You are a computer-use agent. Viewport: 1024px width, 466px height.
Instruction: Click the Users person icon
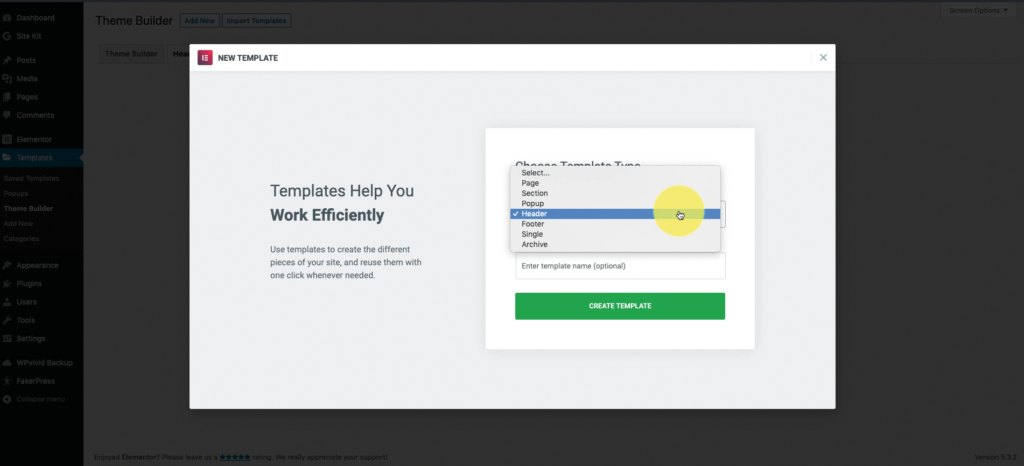pos(7,302)
